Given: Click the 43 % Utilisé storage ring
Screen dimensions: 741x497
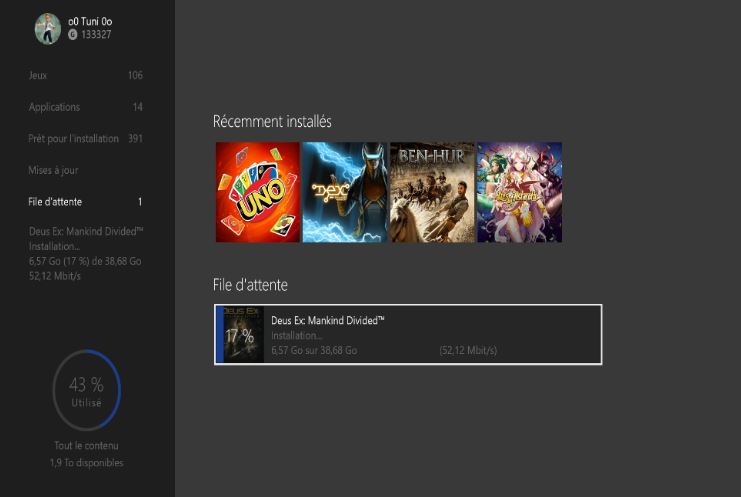Looking at the screenshot, I should tap(86, 390).
